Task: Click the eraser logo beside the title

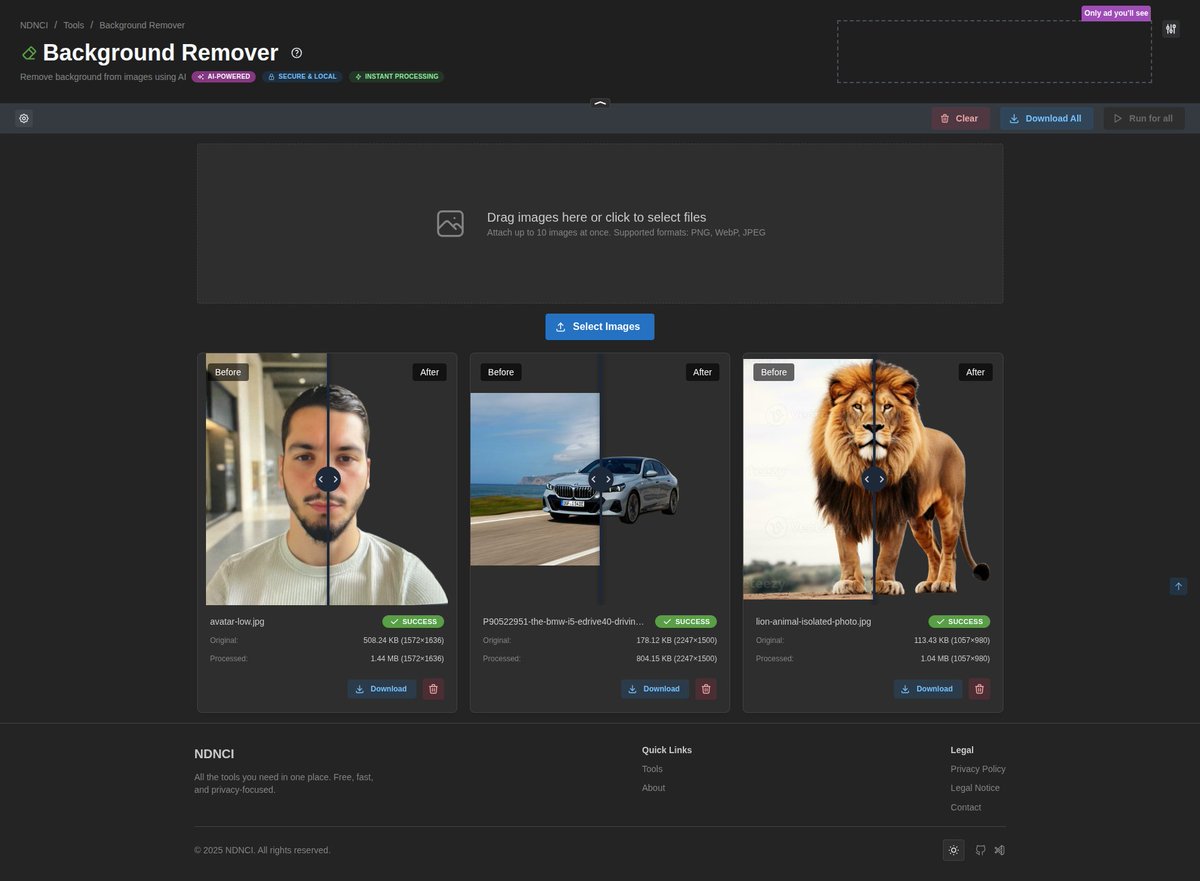Action: (x=29, y=53)
